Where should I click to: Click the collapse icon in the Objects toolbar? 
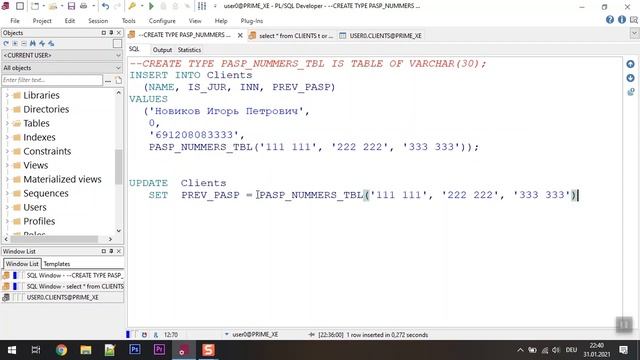click(x=24, y=43)
